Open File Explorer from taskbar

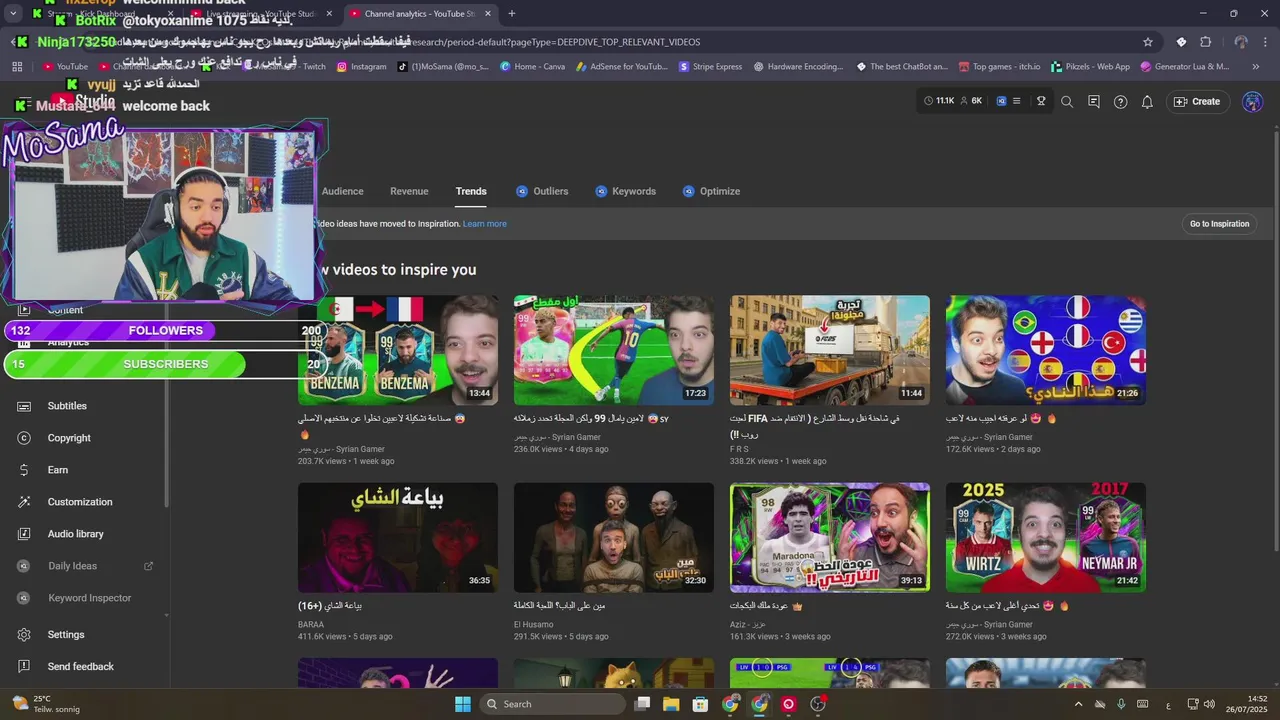pos(671,704)
